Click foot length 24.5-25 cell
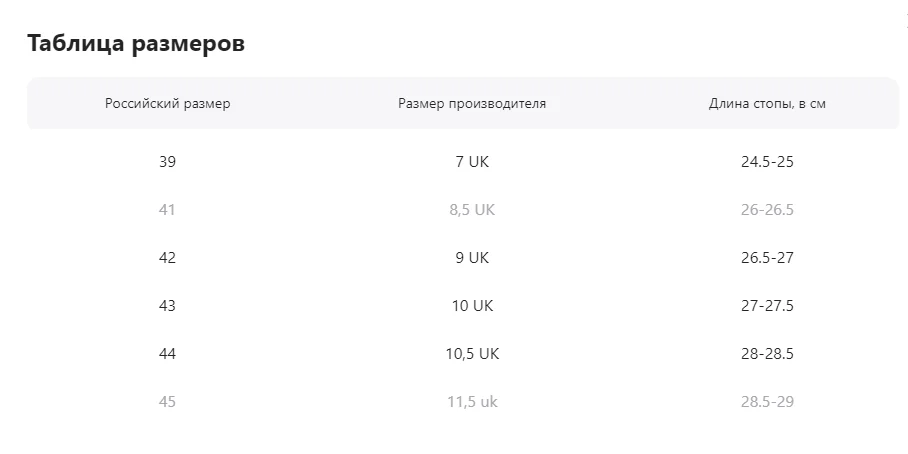 (767, 161)
